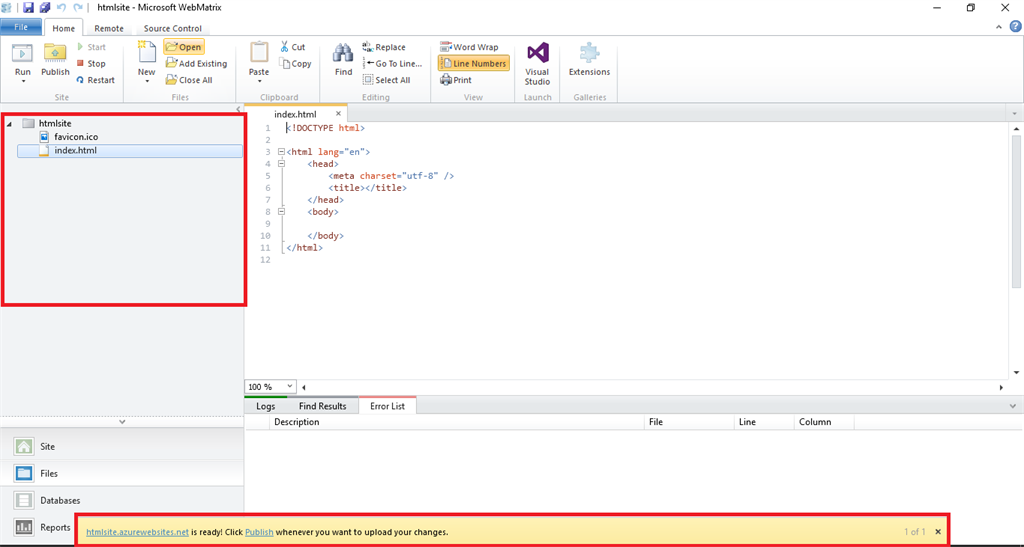Image resolution: width=1024 pixels, height=547 pixels.
Task: Open the Paste options dropdown arrow
Action: coord(259,82)
